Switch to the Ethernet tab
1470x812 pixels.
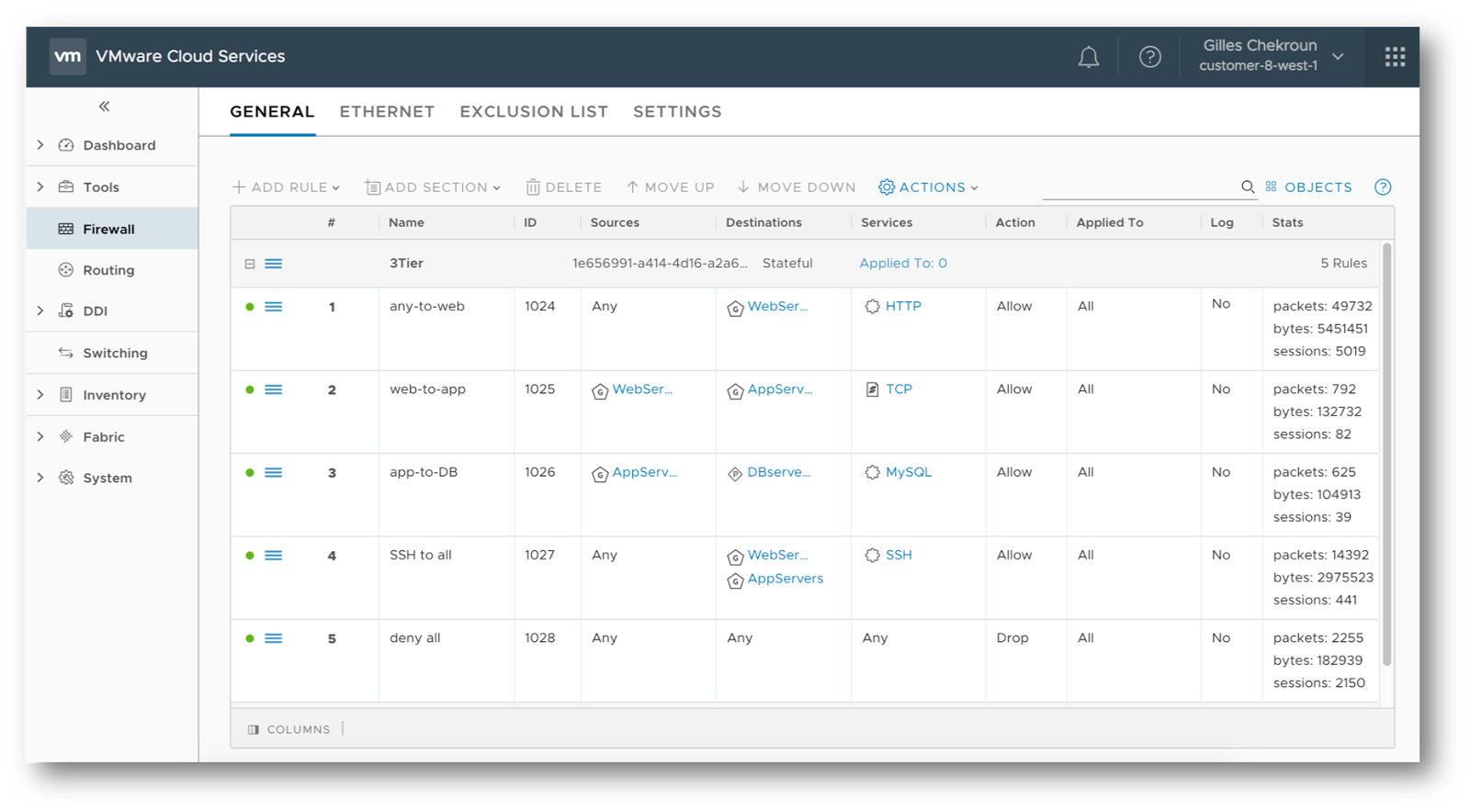(x=387, y=112)
